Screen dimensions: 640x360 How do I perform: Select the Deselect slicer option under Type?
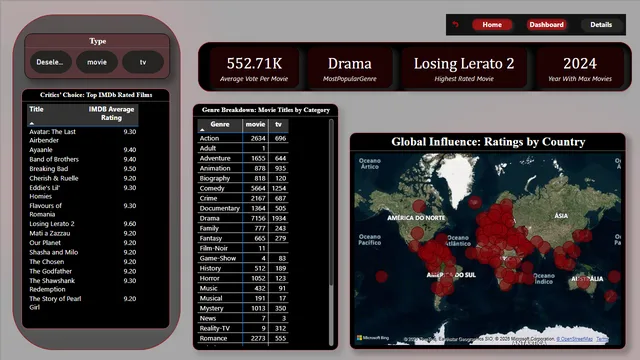point(50,62)
